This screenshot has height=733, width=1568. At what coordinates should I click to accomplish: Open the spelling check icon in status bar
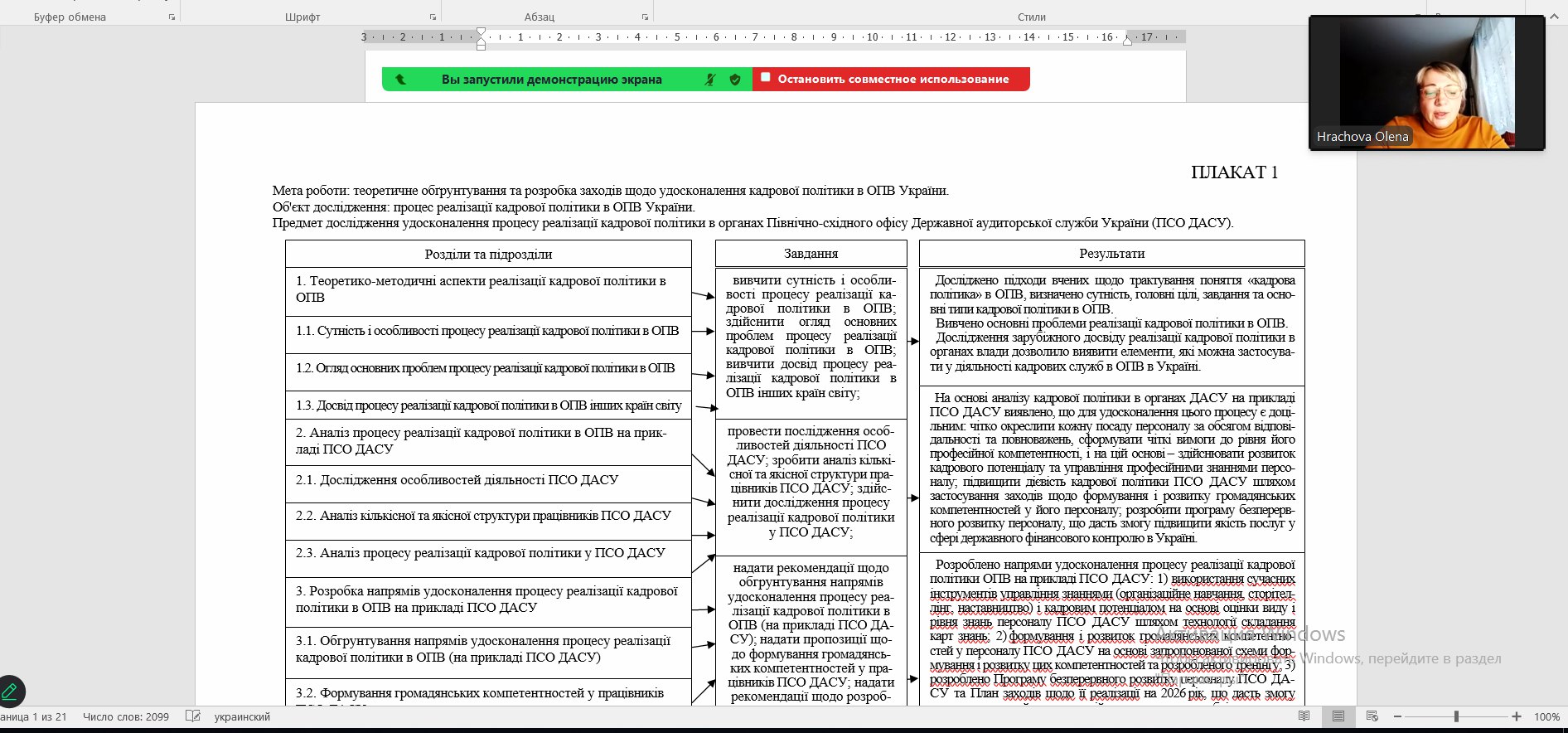point(193,716)
